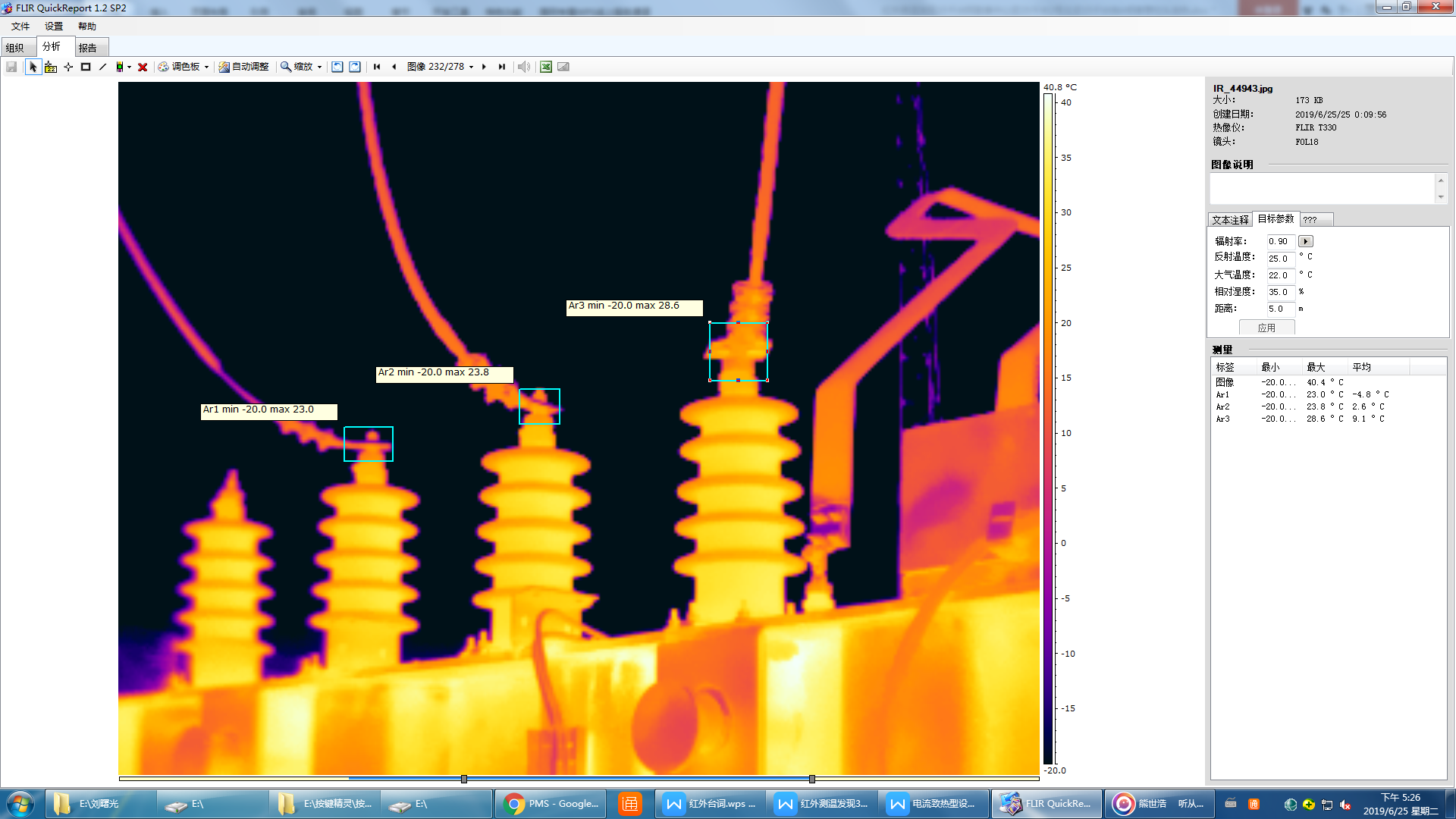
Task: Open the 红外台词.wps taskbar item
Action: (x=710, y=804)
